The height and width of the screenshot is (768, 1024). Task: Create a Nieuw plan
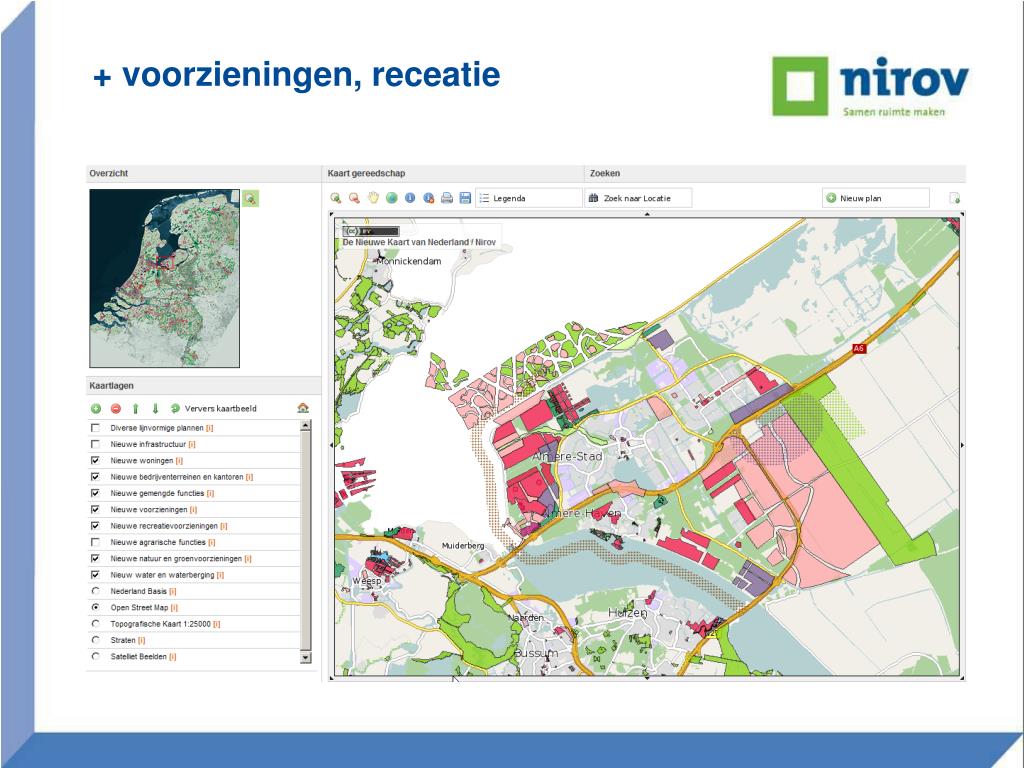[875, 198]
